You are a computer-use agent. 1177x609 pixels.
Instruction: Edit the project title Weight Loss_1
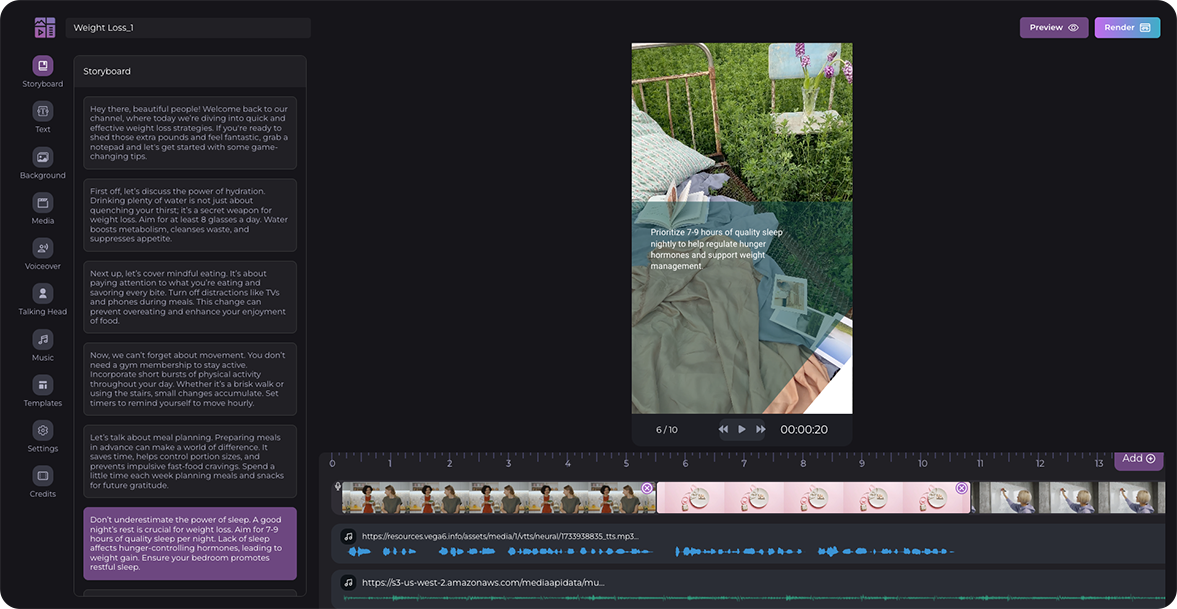pyautogui.click(x=188, y=27)
